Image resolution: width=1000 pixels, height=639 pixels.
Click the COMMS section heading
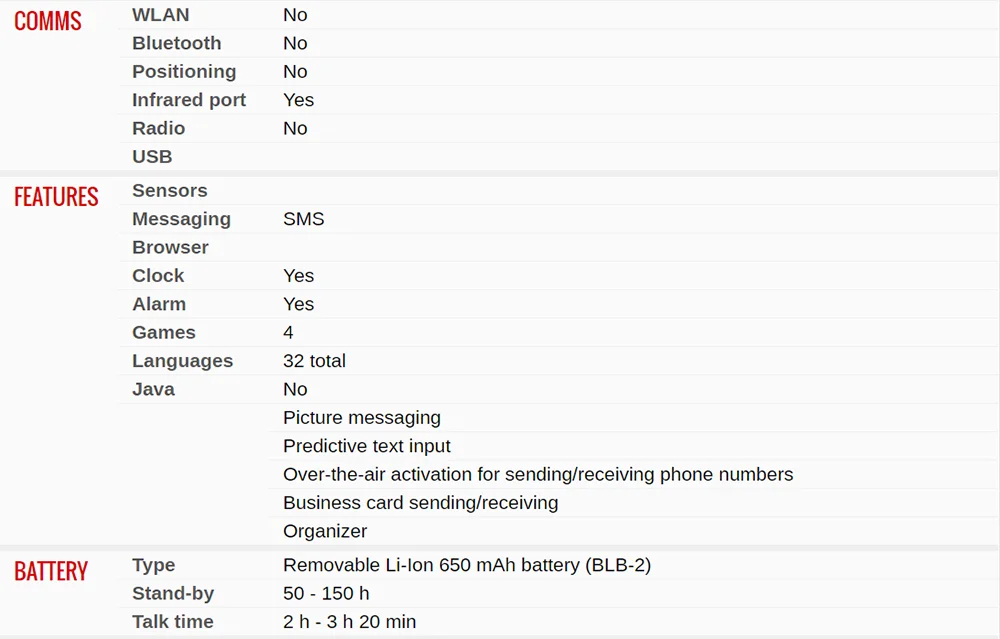click(48, 21)
